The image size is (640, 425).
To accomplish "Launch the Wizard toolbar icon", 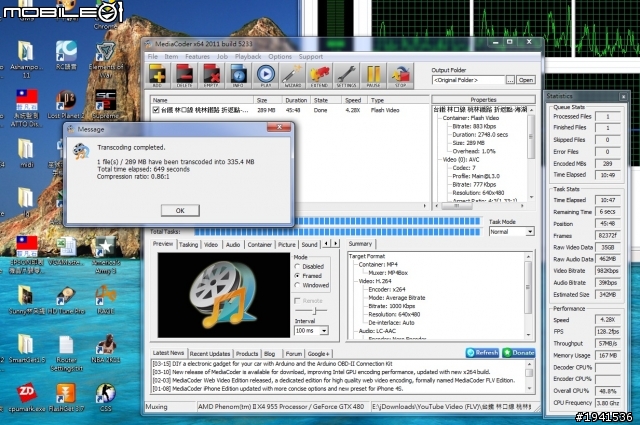I will pos(292,76).
